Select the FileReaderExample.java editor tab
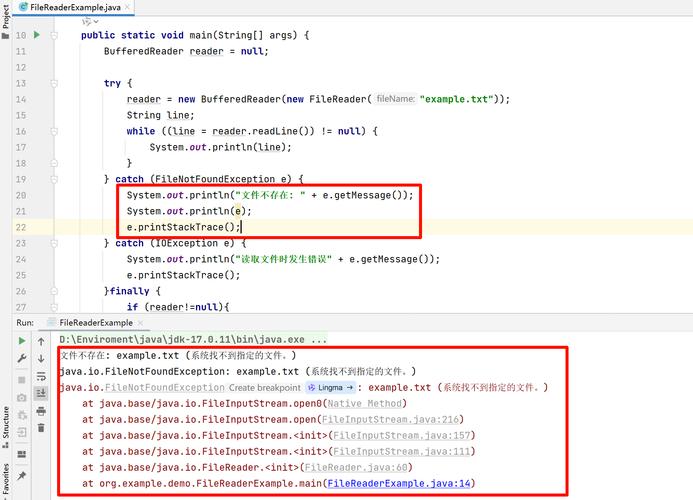This screenshot has width=693, height=500. (x=75, y=7)
